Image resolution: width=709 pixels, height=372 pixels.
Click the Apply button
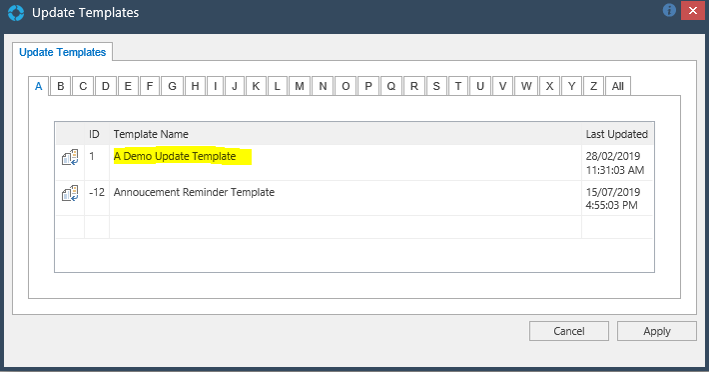tap(657, 331)
